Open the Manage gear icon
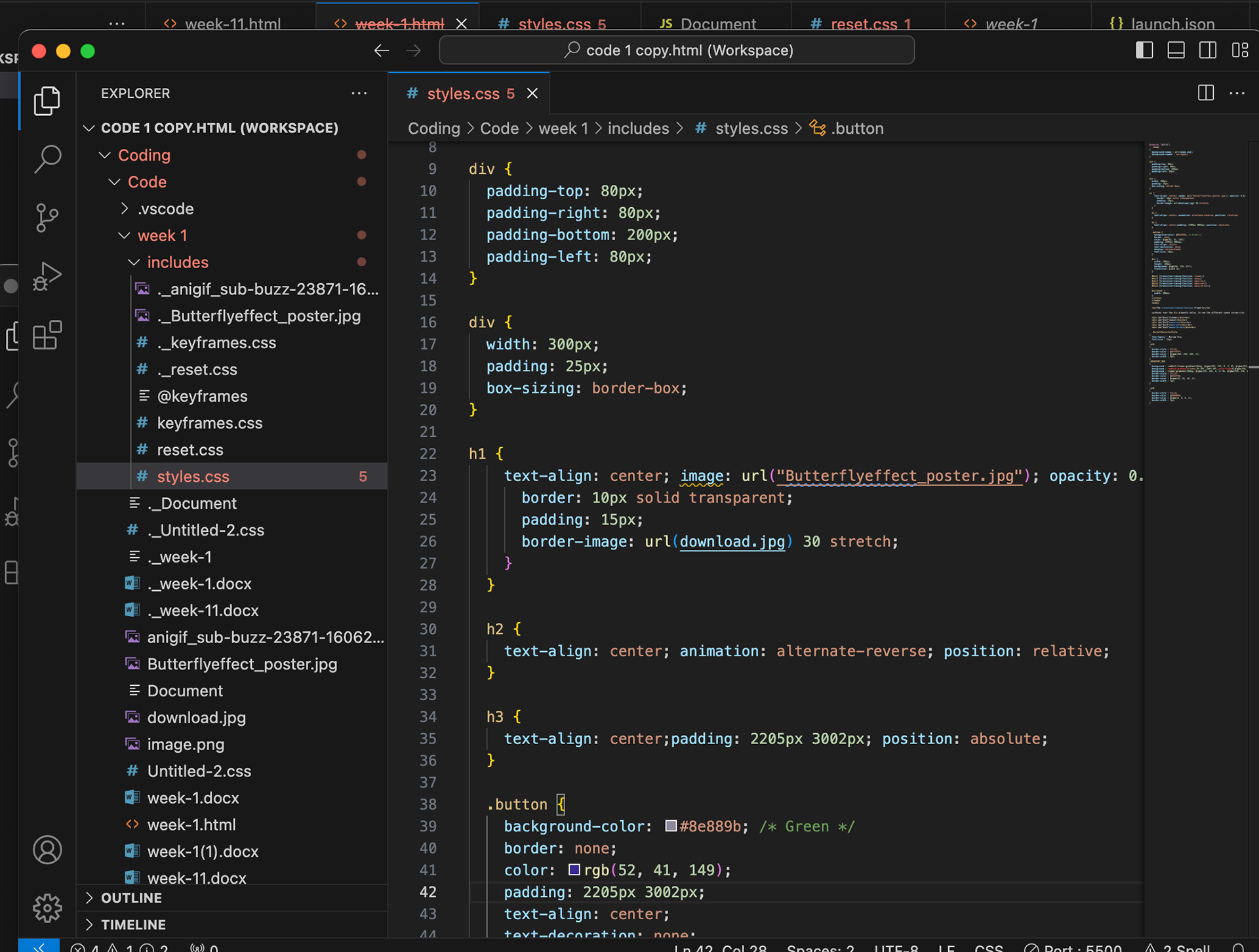 47,908
